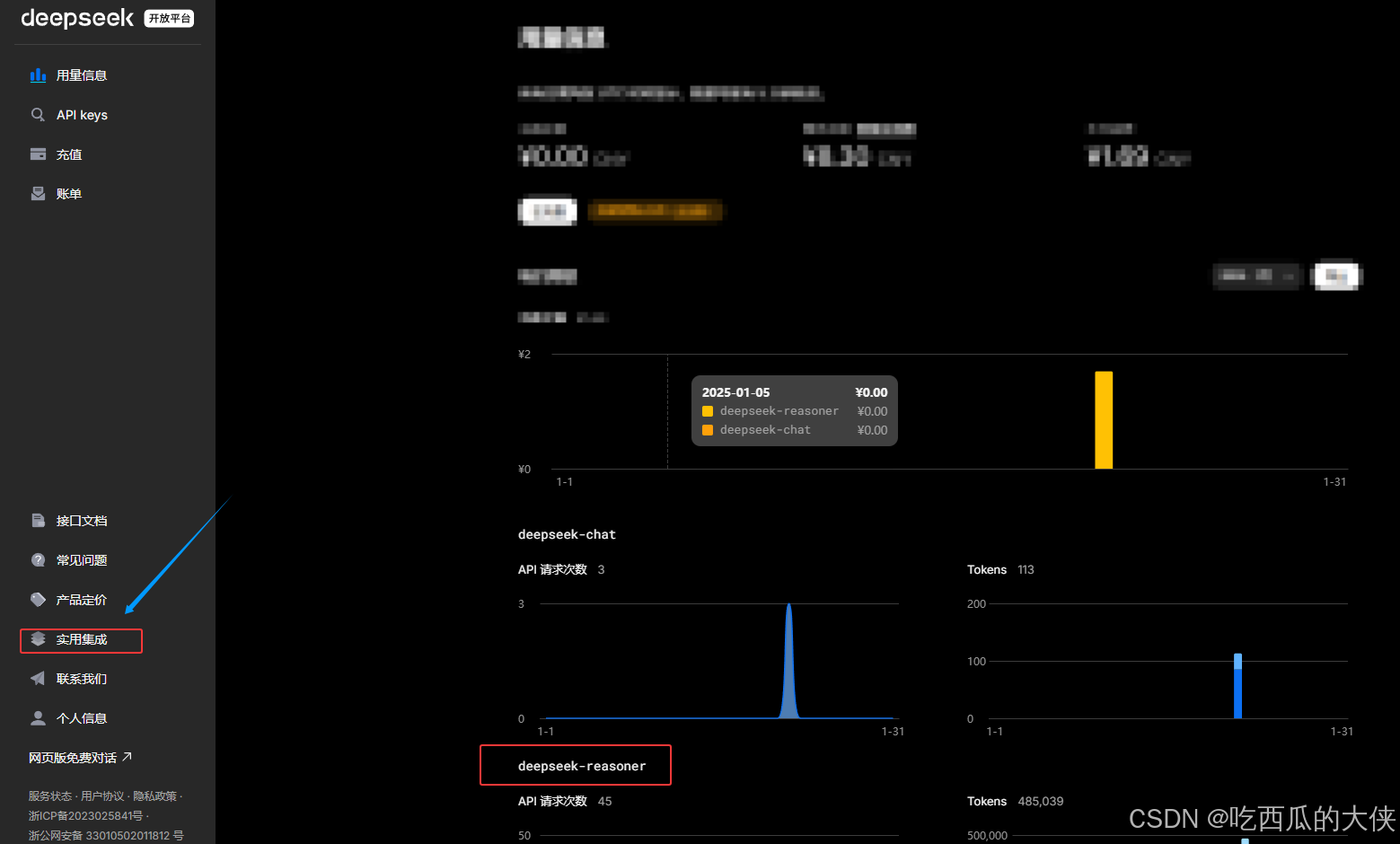Click the bill icon beside 账单
Image resolution: width=1400 pixels, height=844 pixels.
tap(38, 194)
